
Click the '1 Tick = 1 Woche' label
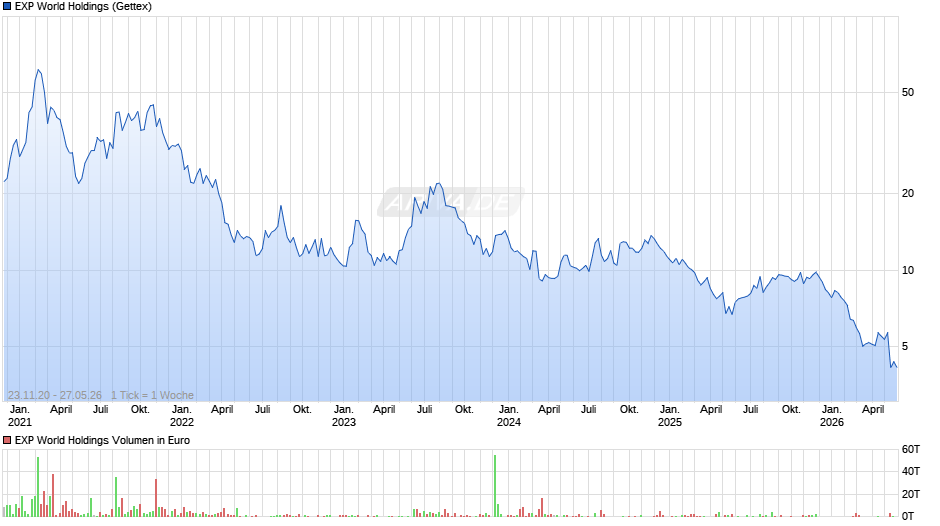coord(152,395)
